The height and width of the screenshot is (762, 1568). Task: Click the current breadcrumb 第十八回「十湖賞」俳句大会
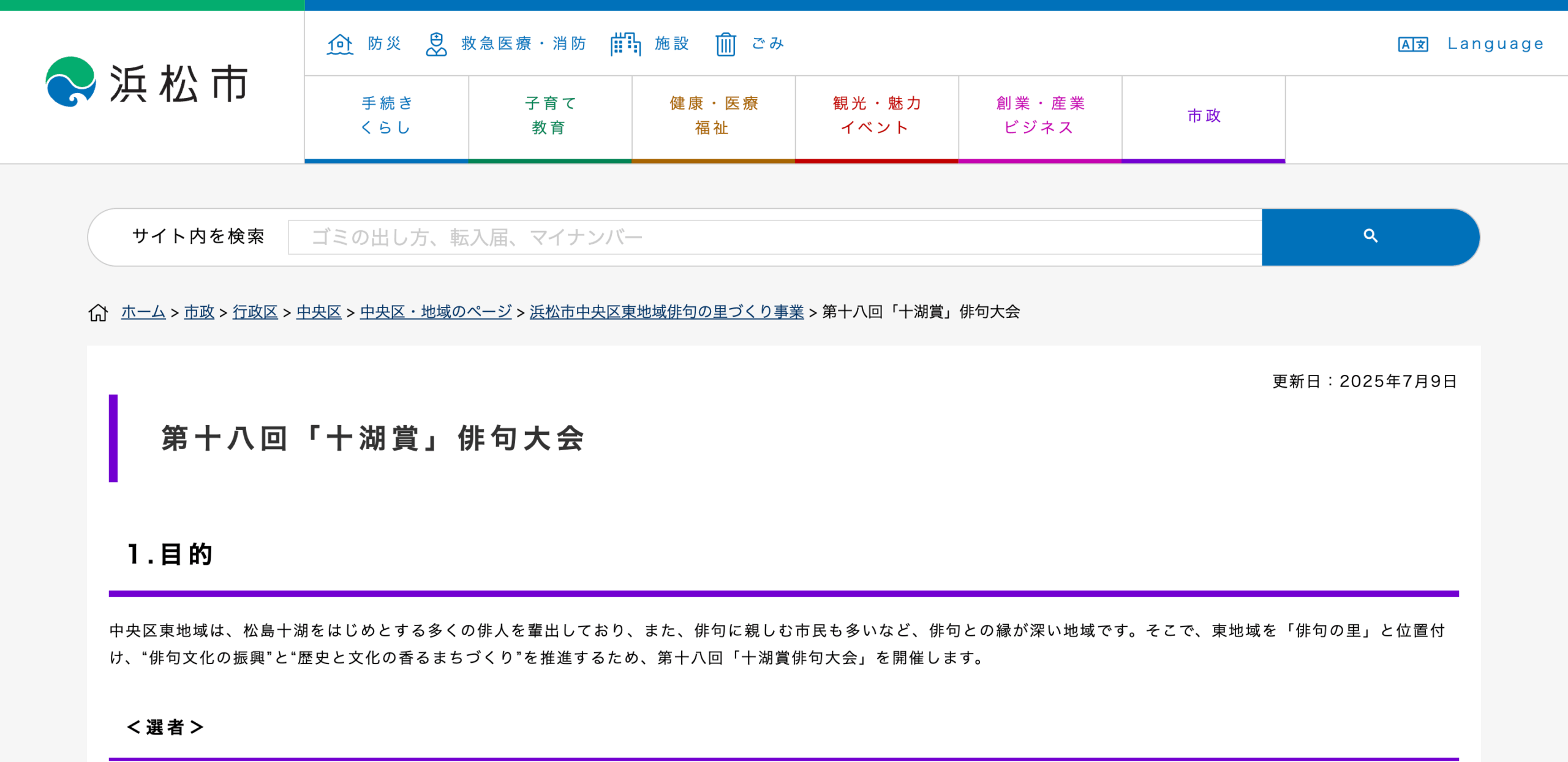pos(921,312)
